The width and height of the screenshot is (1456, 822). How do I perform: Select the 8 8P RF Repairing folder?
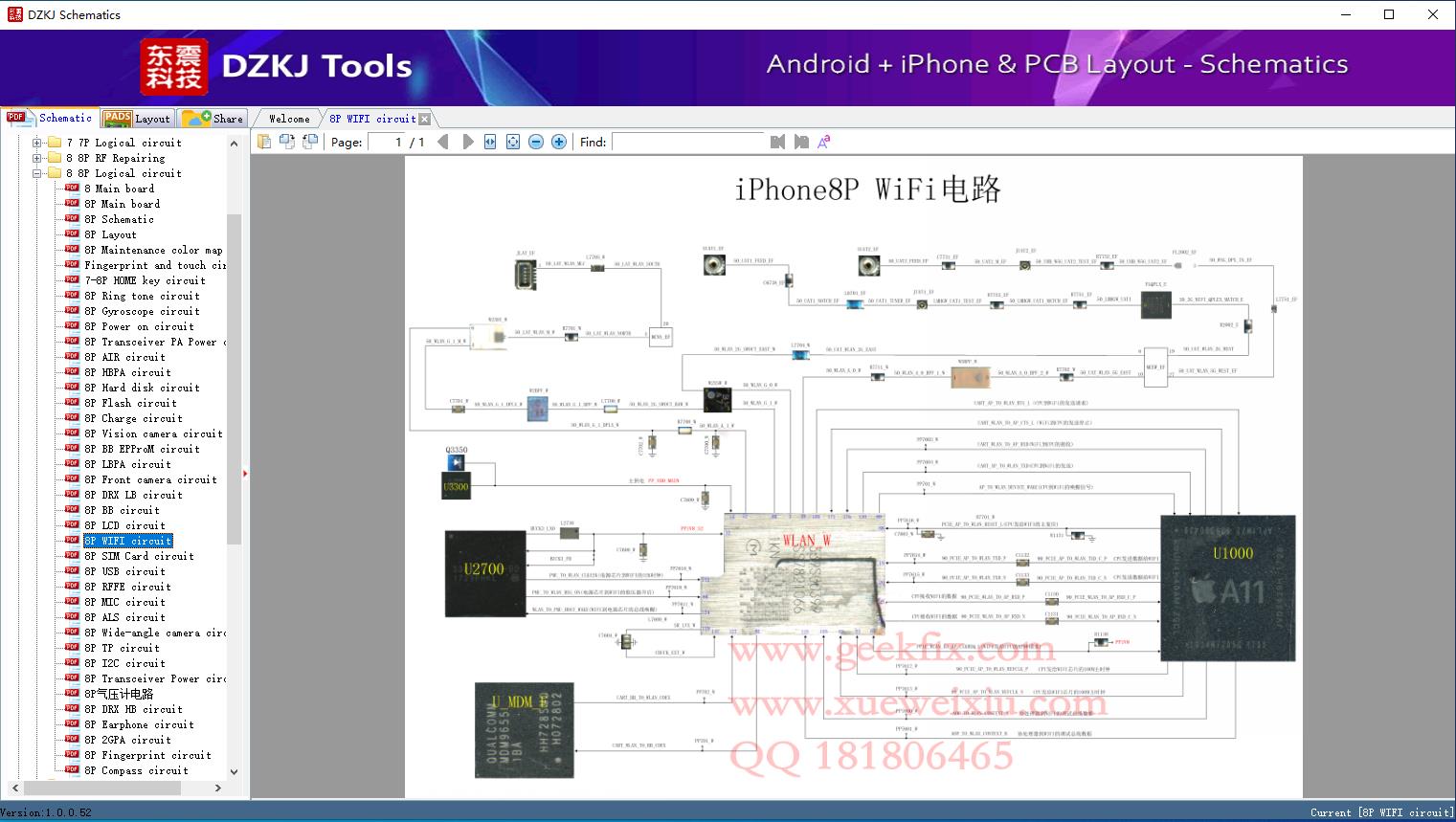[x=115, y=158]
